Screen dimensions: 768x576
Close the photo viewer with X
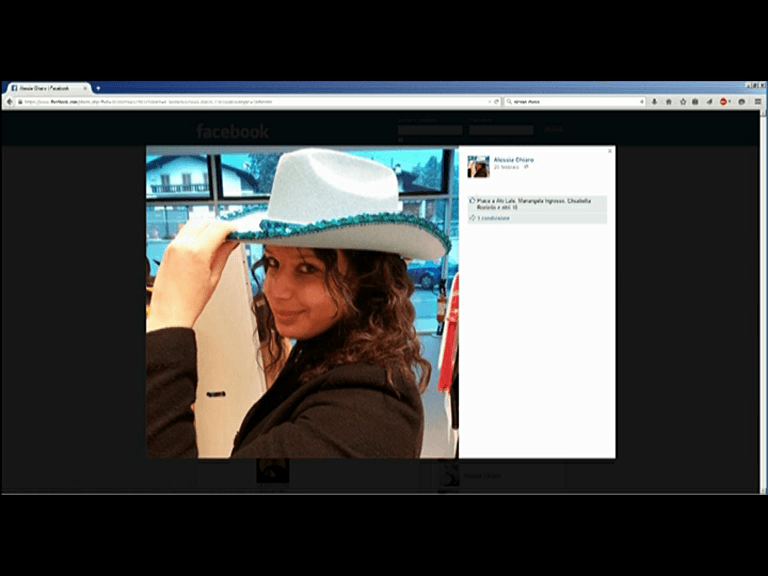tap(609, 151)
